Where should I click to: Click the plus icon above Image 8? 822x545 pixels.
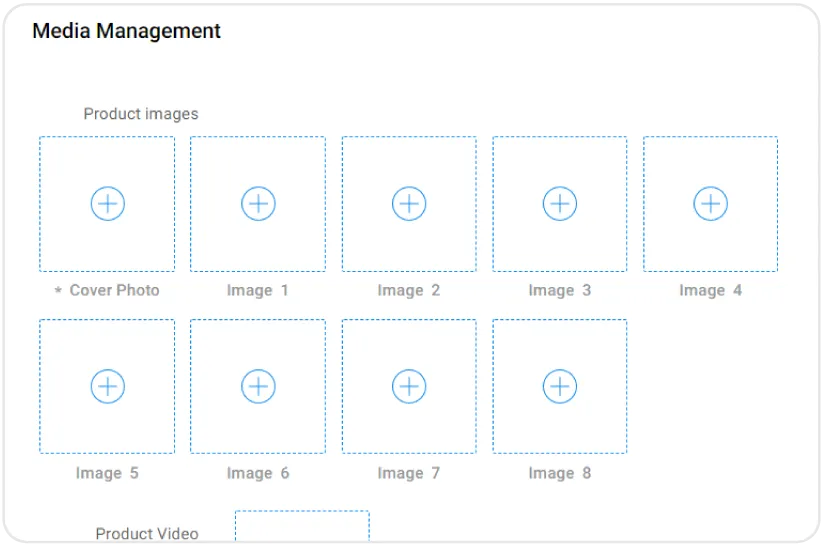(560, 386)
